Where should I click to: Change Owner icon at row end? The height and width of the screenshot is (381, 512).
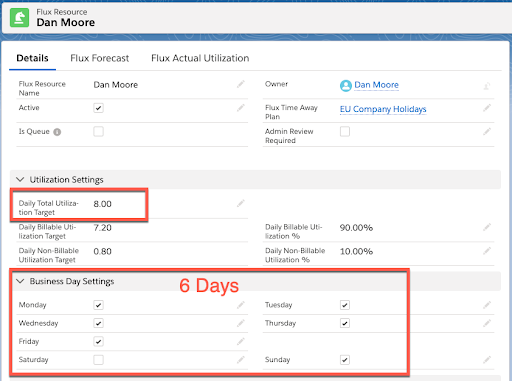[x=487, y=86]
